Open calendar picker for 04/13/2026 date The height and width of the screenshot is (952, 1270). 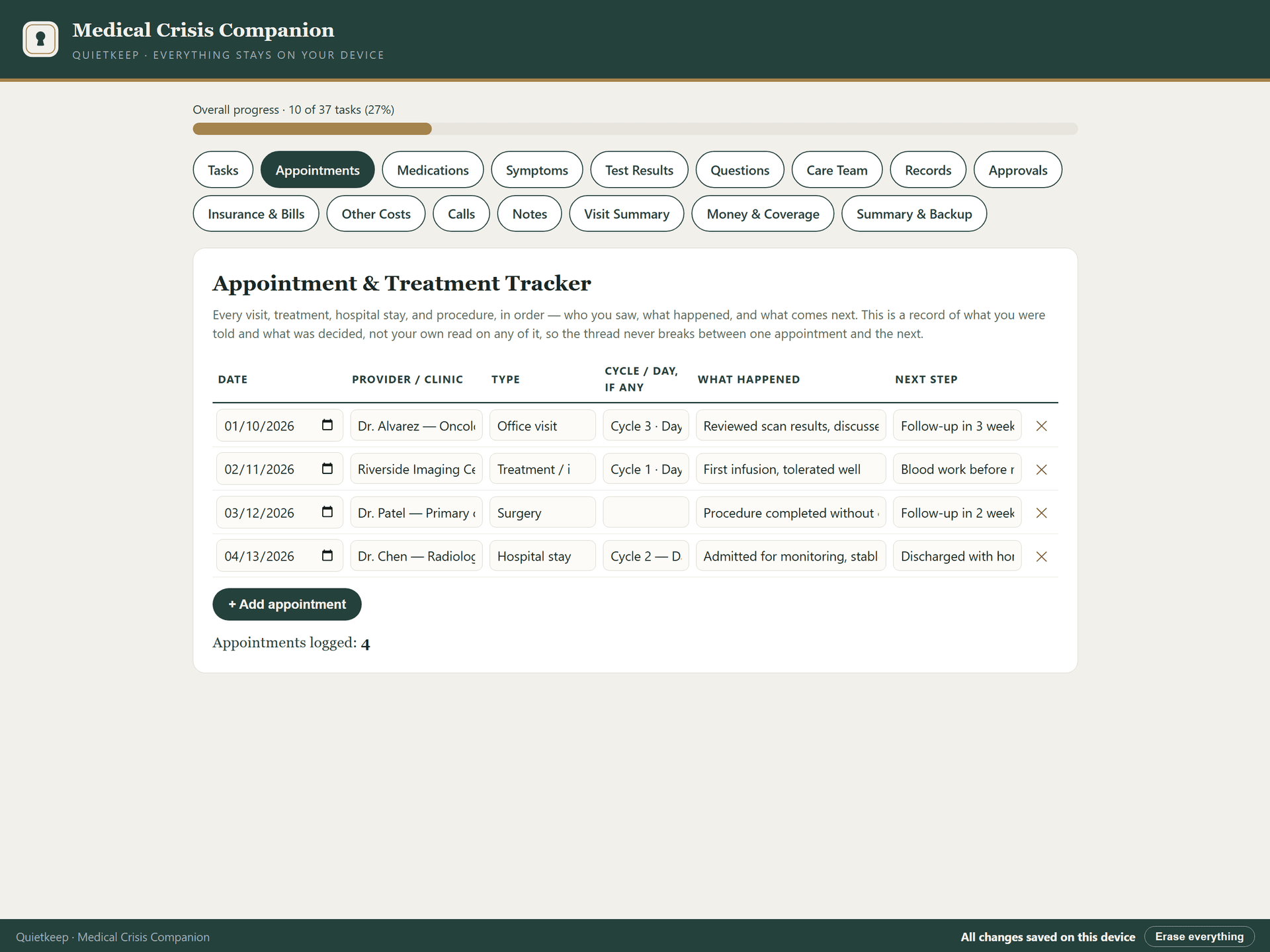point(327,555)
